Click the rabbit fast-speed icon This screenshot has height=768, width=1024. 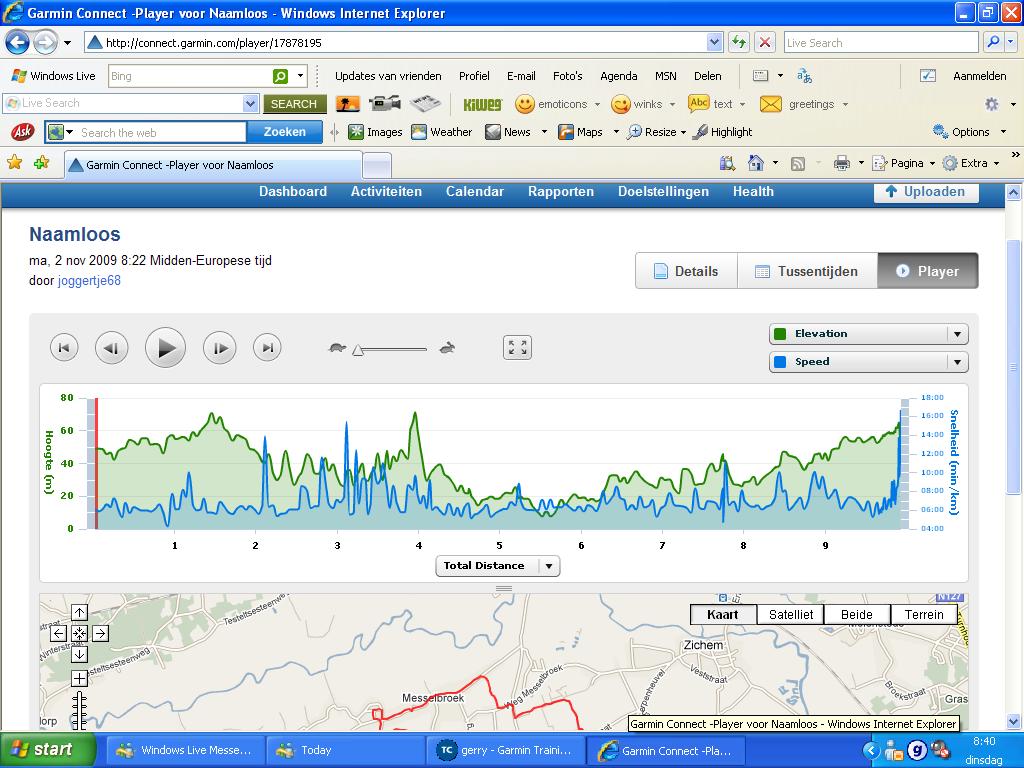click(x=447, y=348)
